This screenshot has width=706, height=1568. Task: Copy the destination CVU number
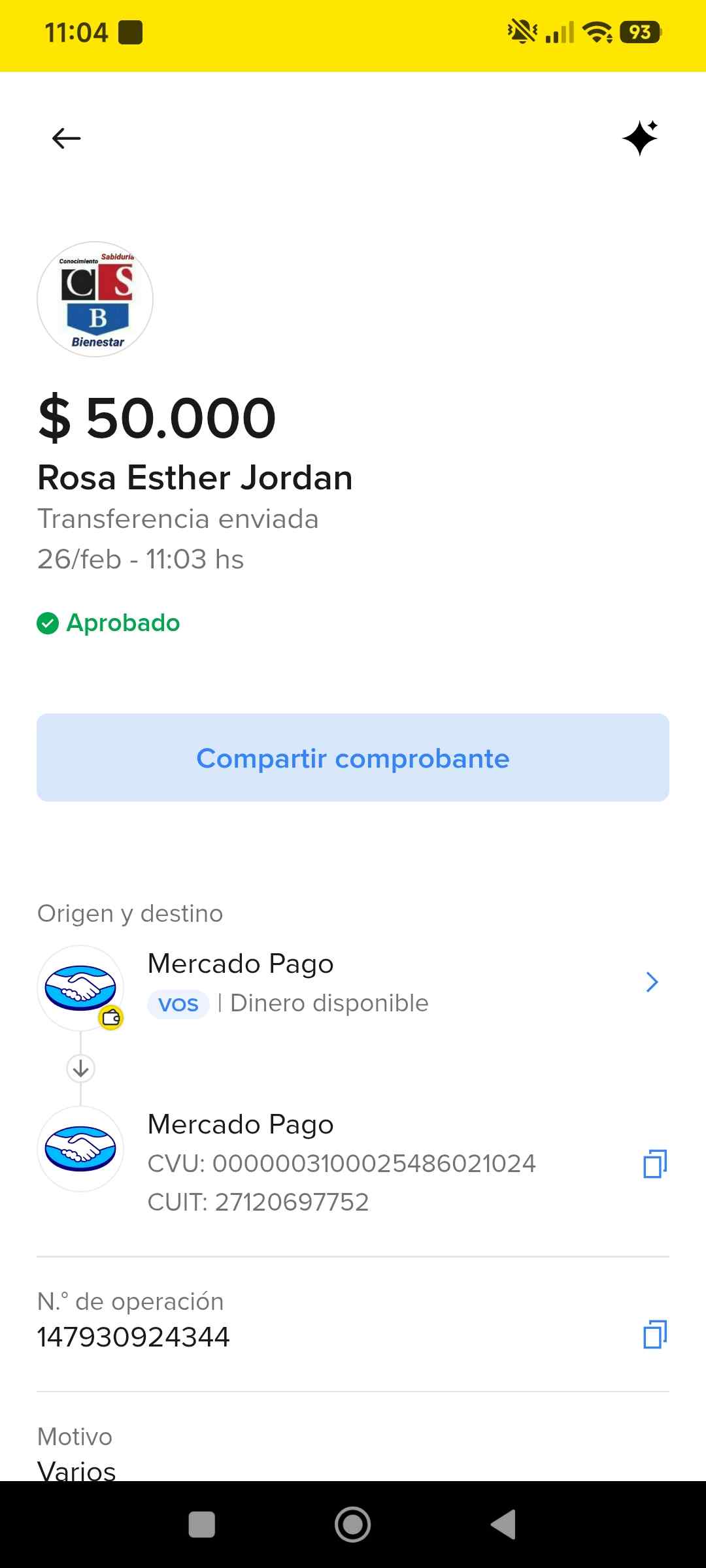[654, 1164]
